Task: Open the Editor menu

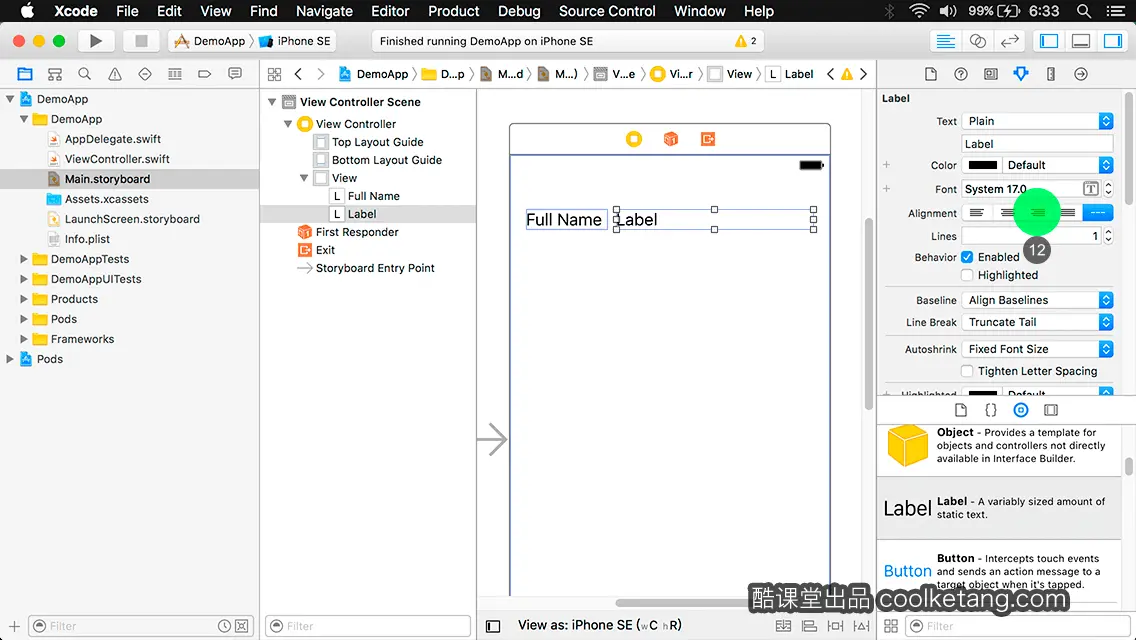Action: point(390,11)
